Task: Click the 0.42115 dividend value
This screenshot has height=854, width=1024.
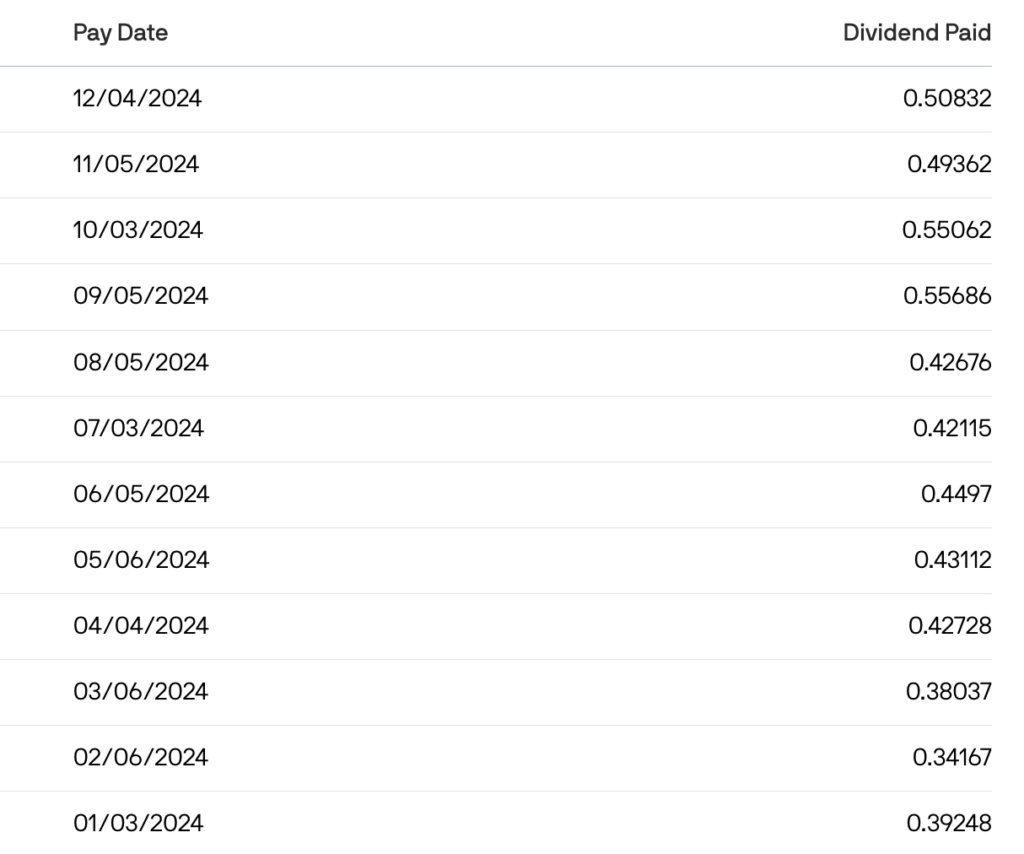Action: [952, 429]
